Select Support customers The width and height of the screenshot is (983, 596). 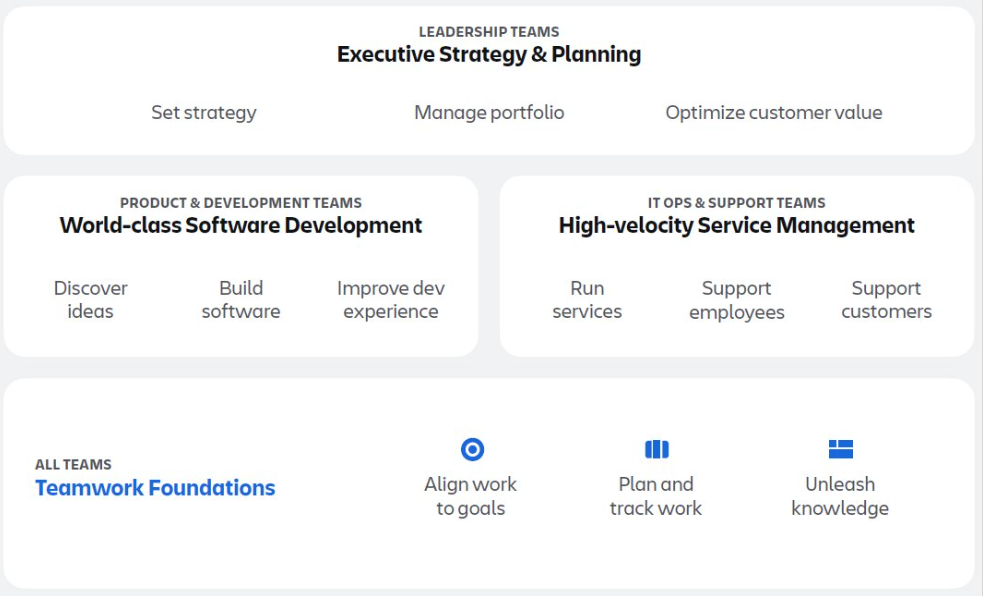[x=886, y=300]
